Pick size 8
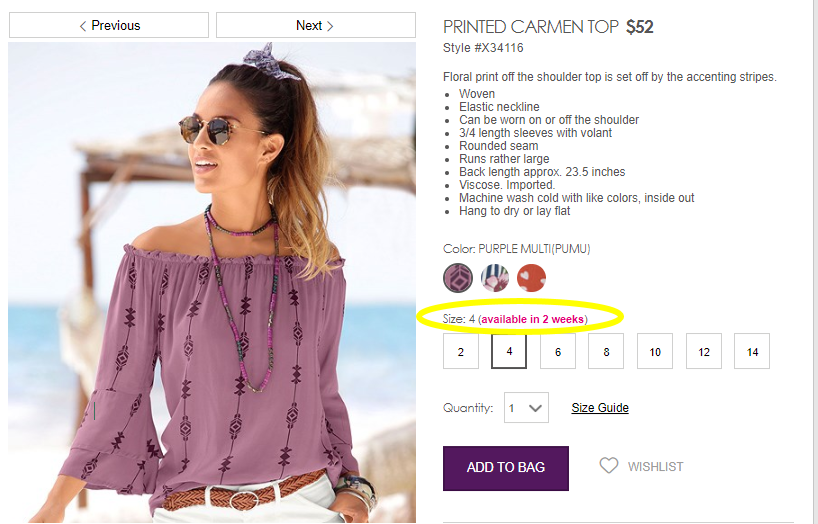Screen dimensions: 818x524 coord(606,352)
